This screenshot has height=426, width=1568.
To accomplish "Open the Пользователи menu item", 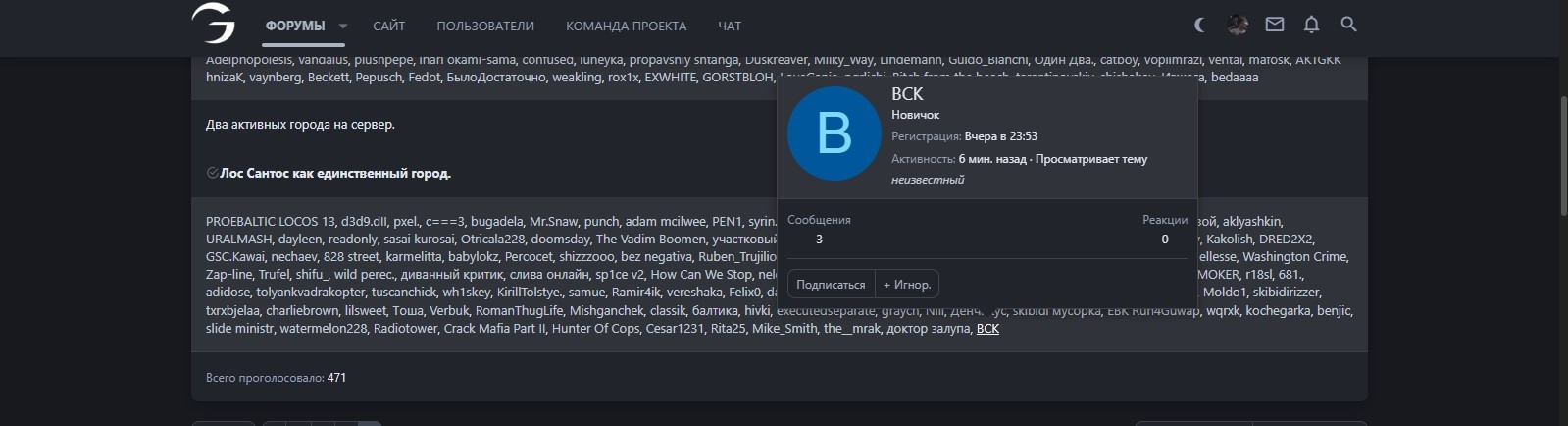I will (485, 27).
